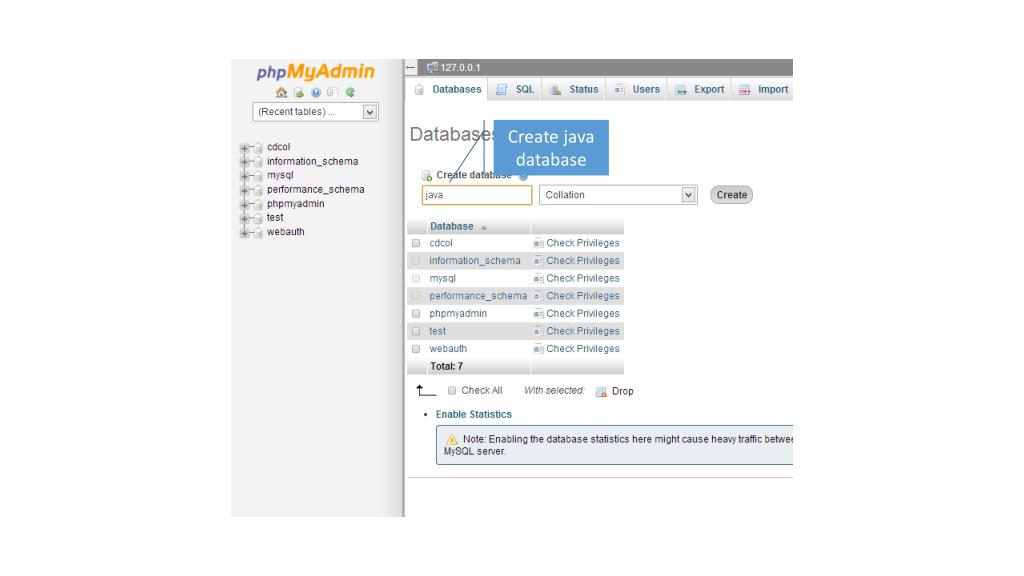Enable the Check All checkbox
This screenshot has width=1024, height=576.
click(x=452, y=391)
